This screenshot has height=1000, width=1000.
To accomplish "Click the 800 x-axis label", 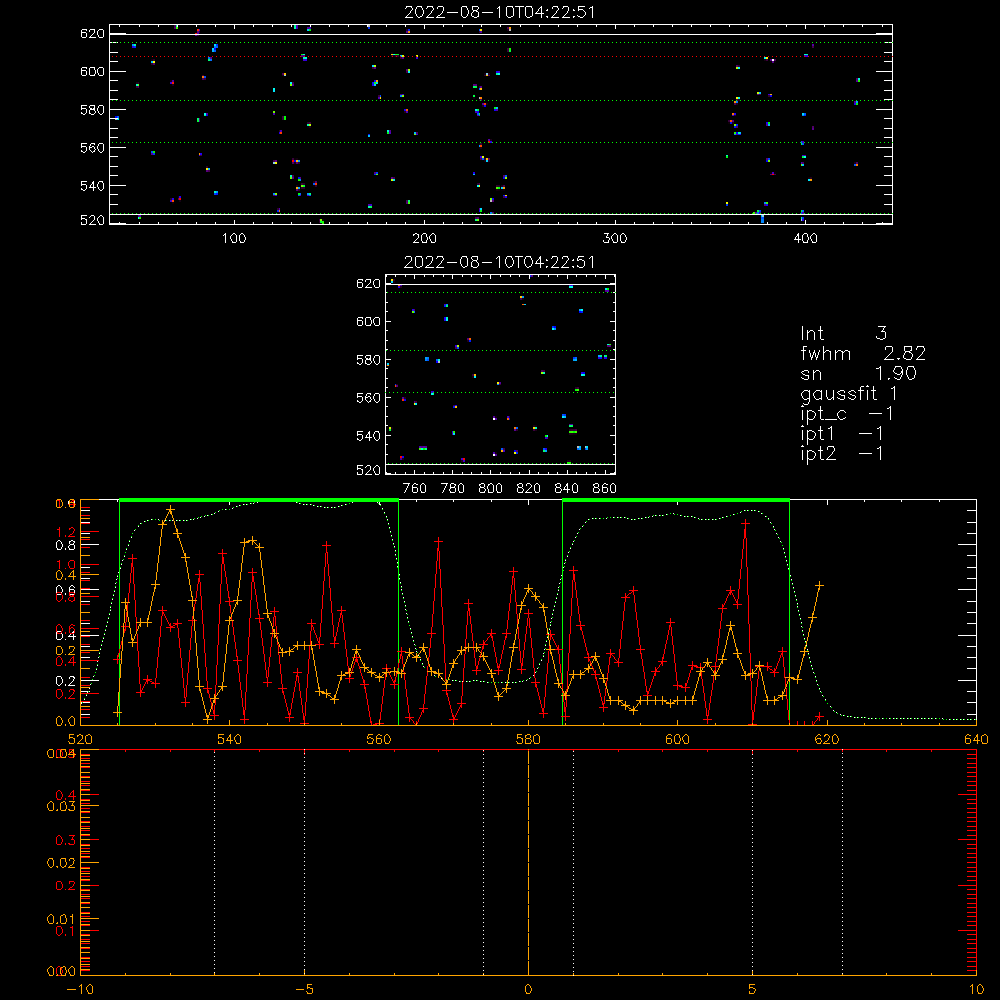I will click(x=490, y=489).
